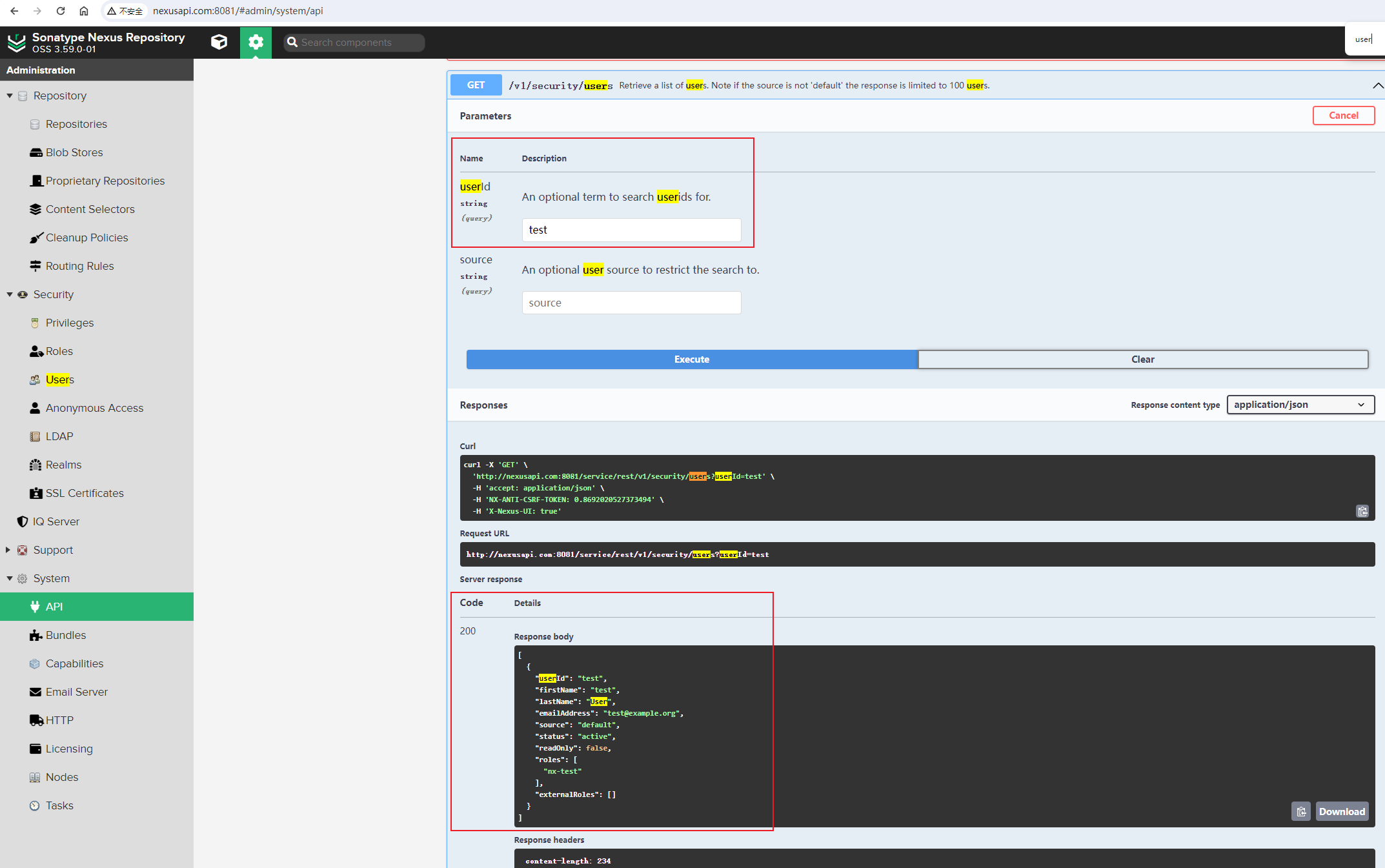Screen dimensions: 1385x868
Task: Open Users under Security
Action: (x=60, y=379)
